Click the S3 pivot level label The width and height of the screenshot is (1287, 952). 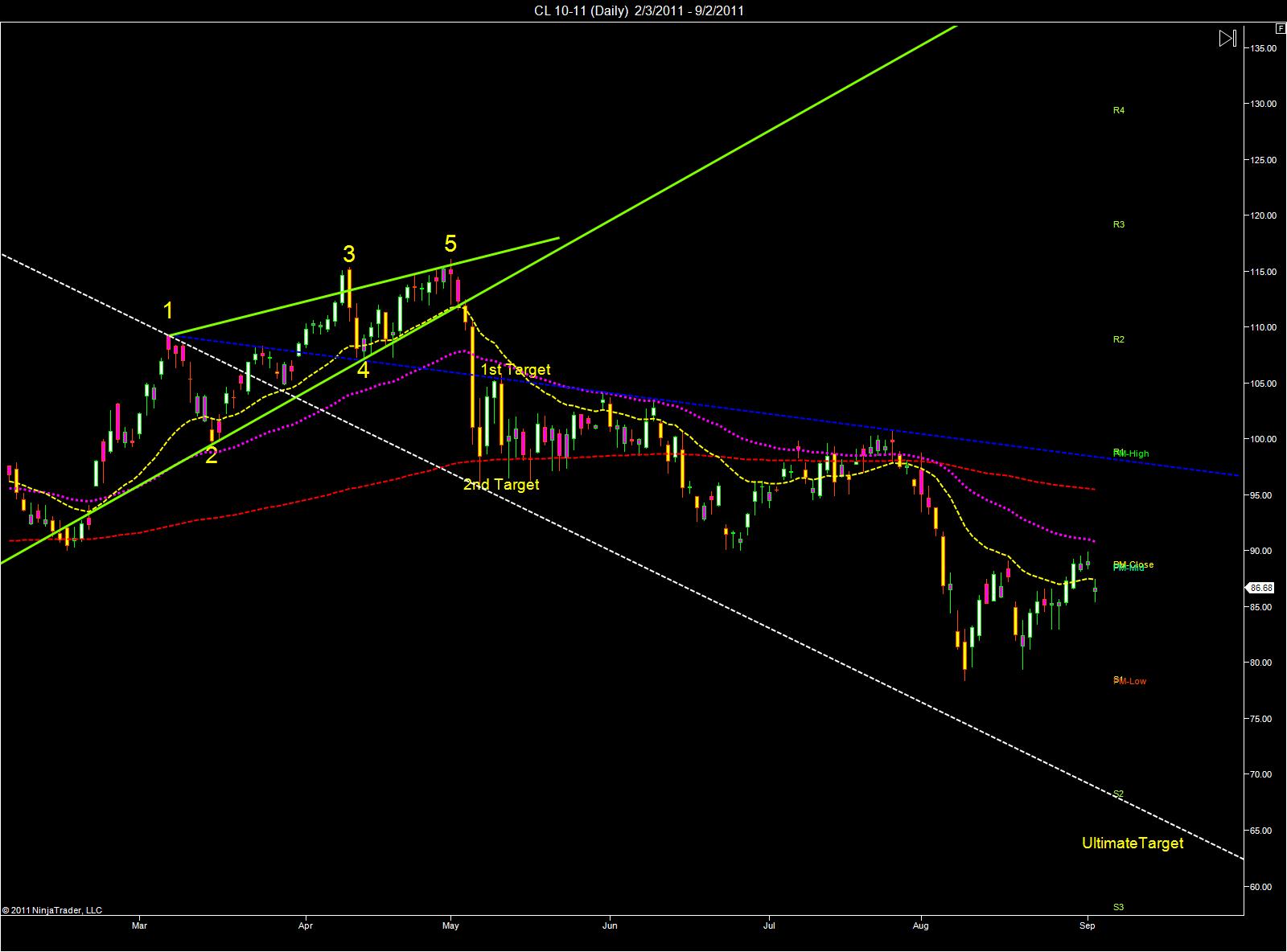(x=1119, y=907)
